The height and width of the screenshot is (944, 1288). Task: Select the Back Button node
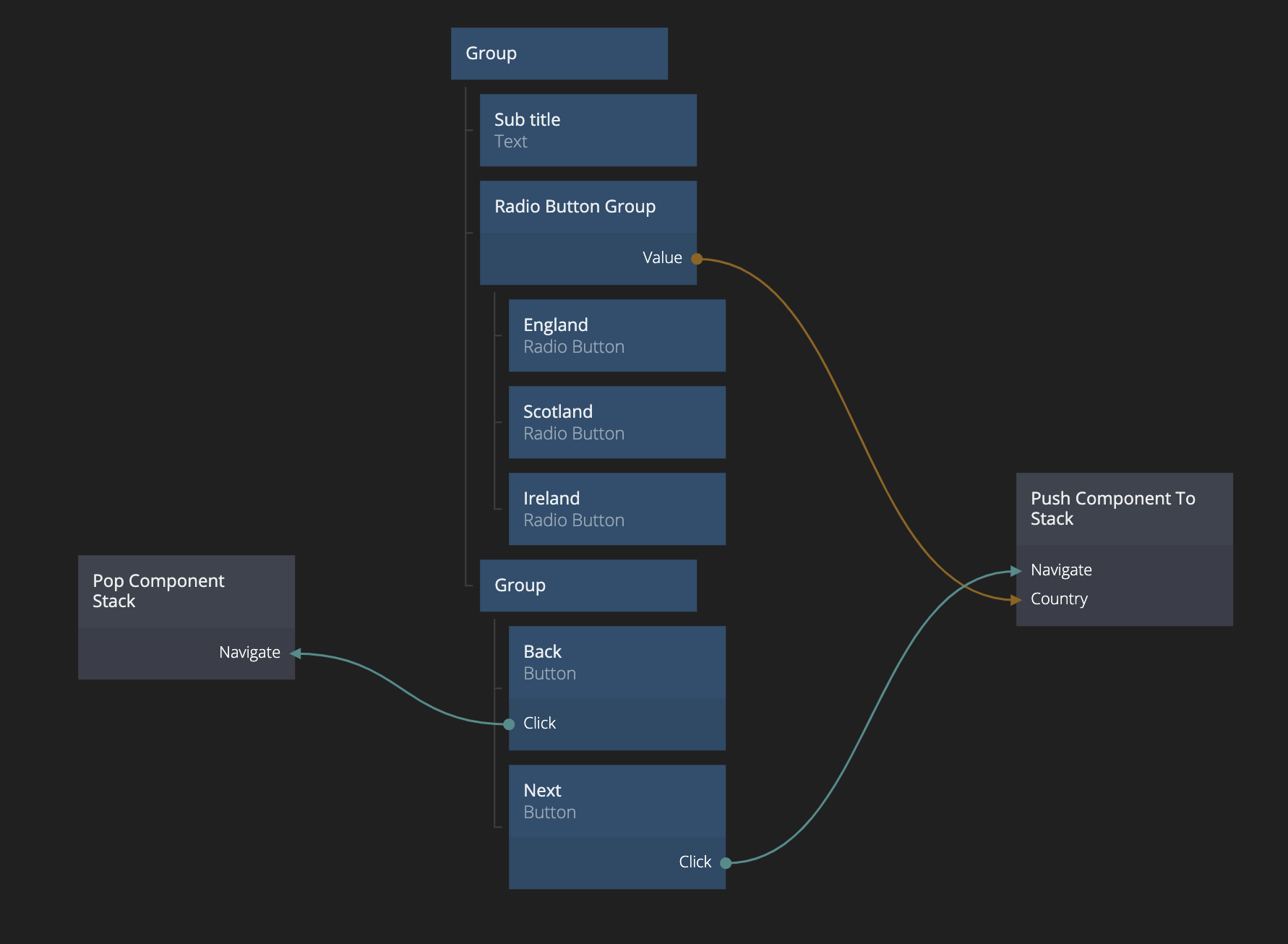pyautogui.click(x=617, y=662)
